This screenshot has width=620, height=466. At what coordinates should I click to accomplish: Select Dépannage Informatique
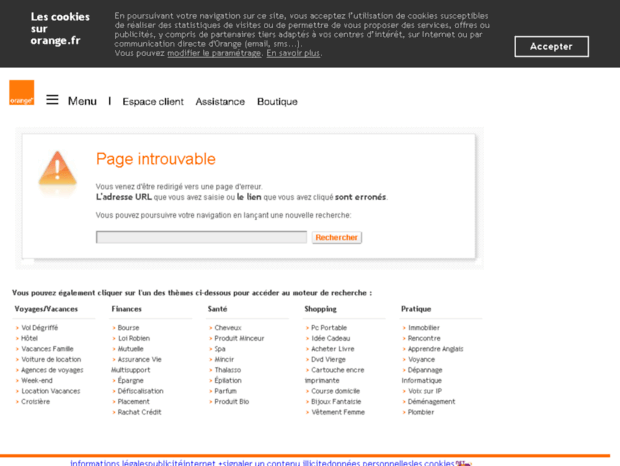click(x=422, y=375)
